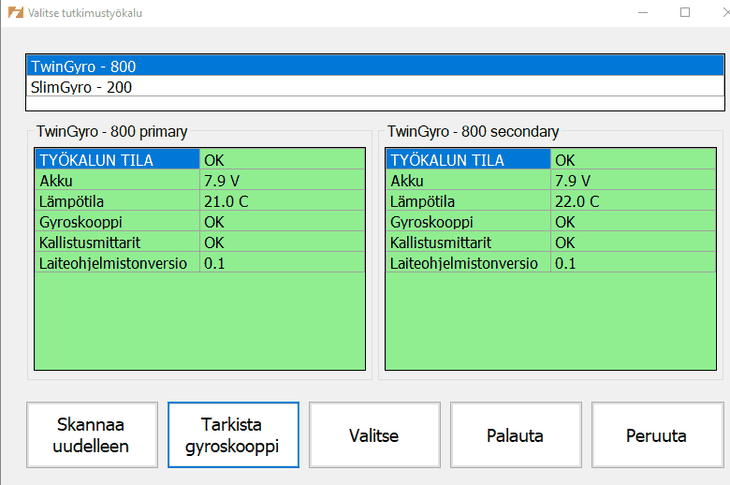Select primary TYÖKALUN TILA row
Viewport: 730px width, 485px height.
tap(200, 160)
